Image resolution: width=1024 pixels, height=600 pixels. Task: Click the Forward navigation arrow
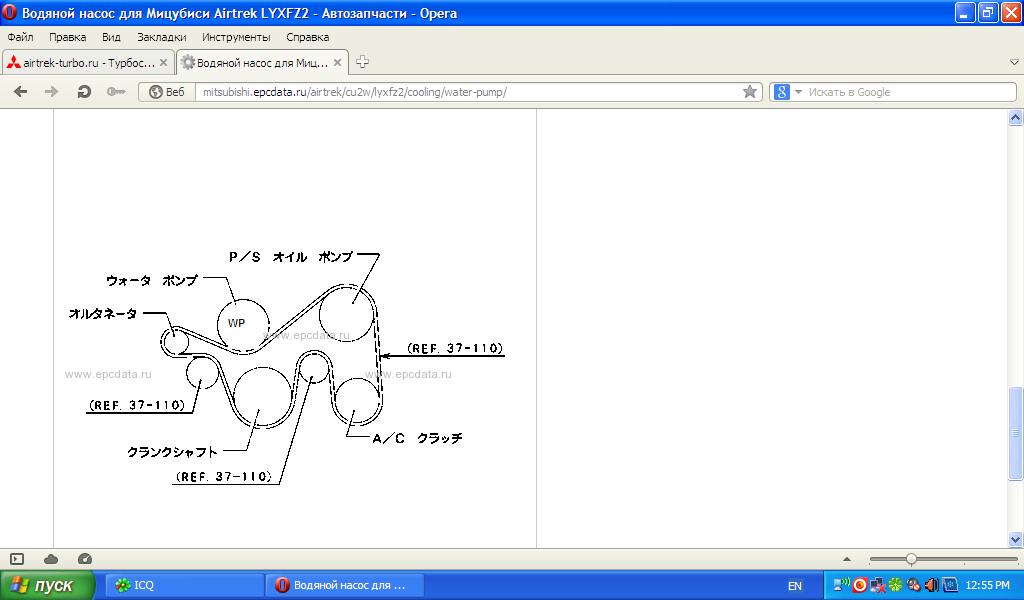51,92
